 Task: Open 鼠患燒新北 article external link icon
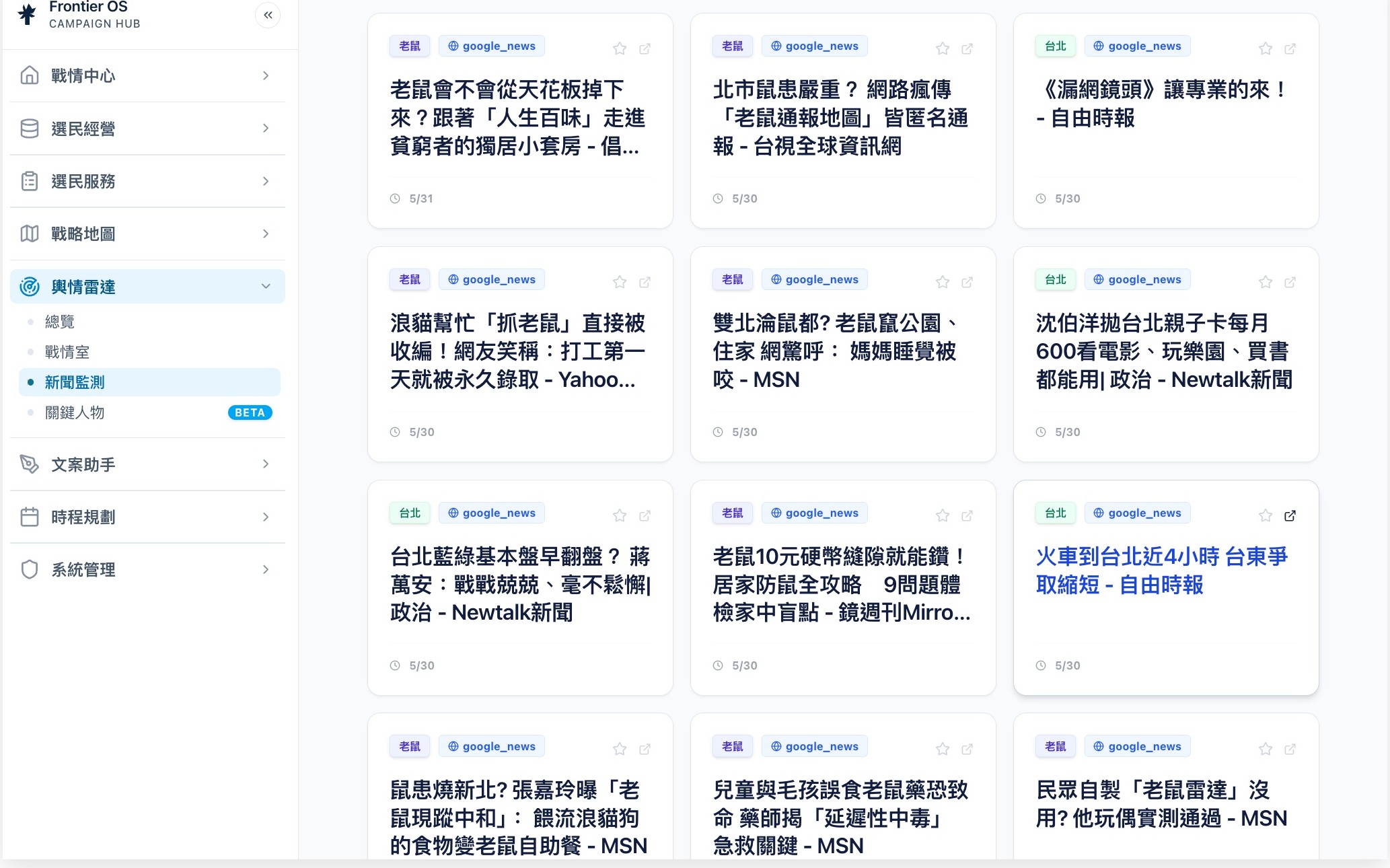[x=645, y=749]
